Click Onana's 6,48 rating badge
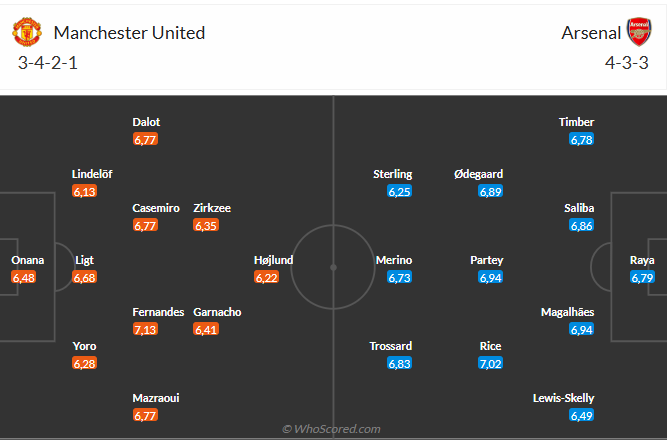 tap(24, 277)
